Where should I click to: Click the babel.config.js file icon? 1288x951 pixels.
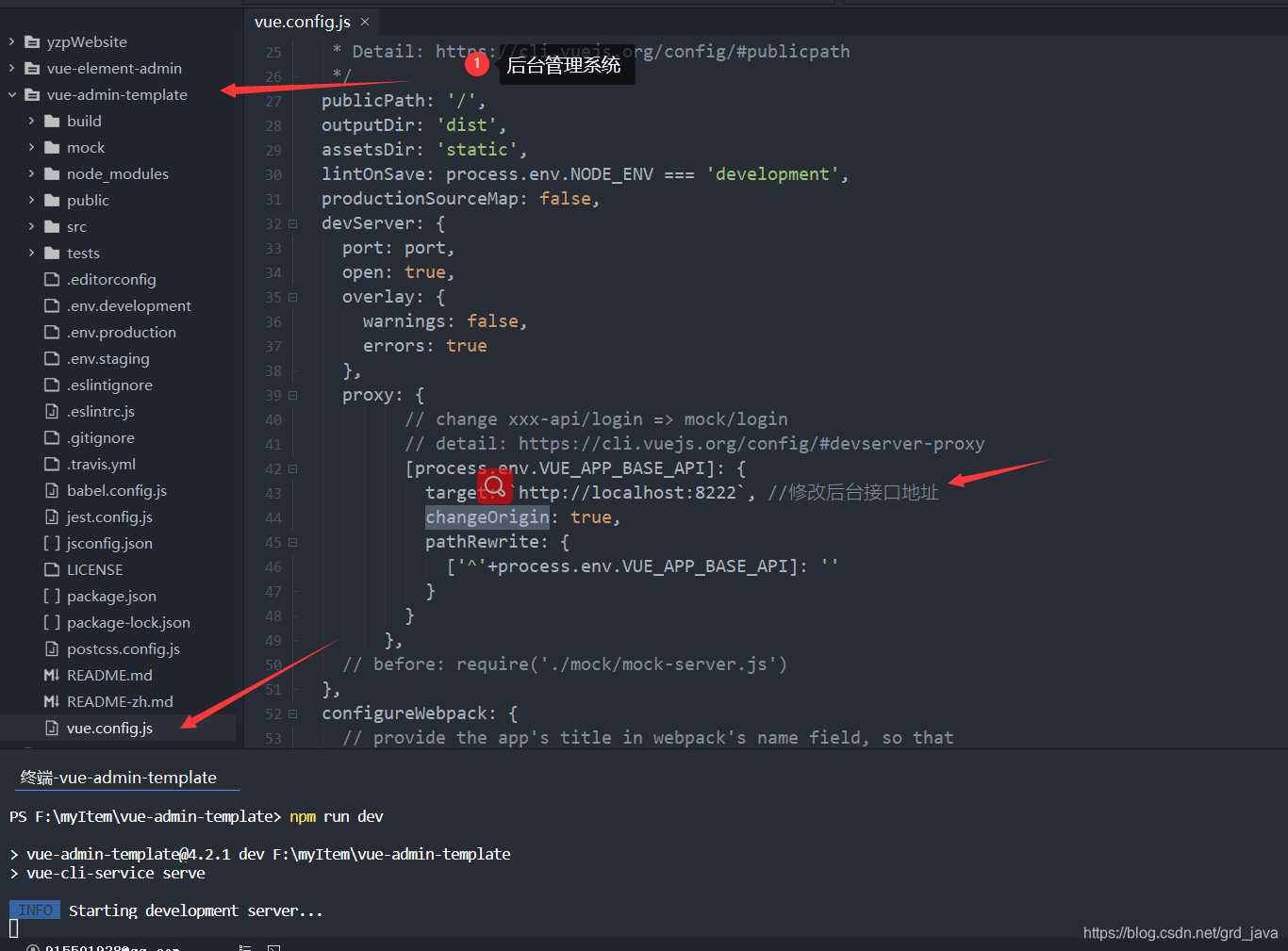click(x=52, y=491)
